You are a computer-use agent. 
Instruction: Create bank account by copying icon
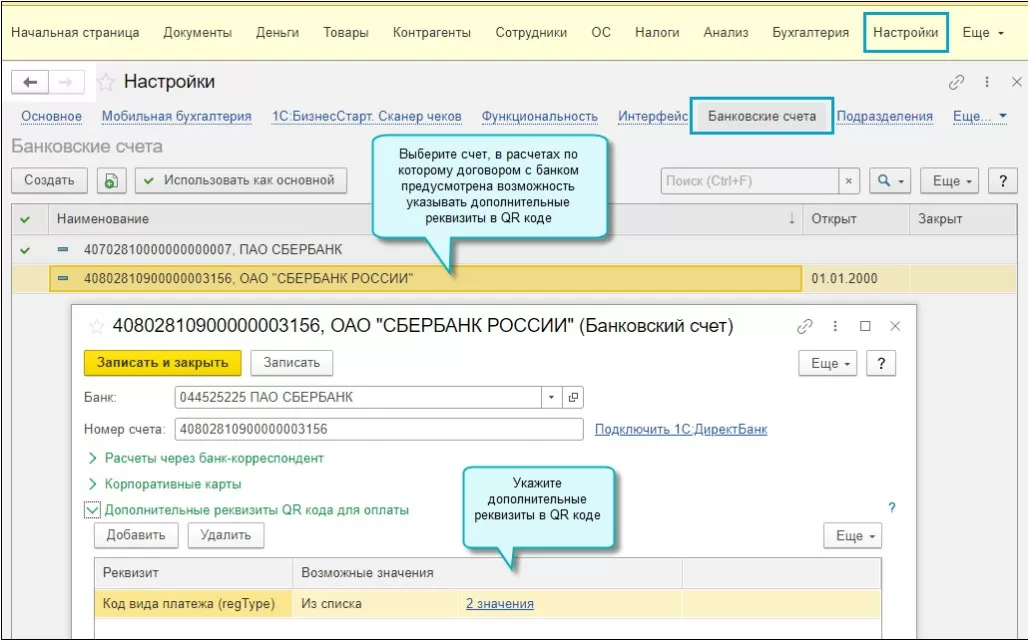click(111, 180)
